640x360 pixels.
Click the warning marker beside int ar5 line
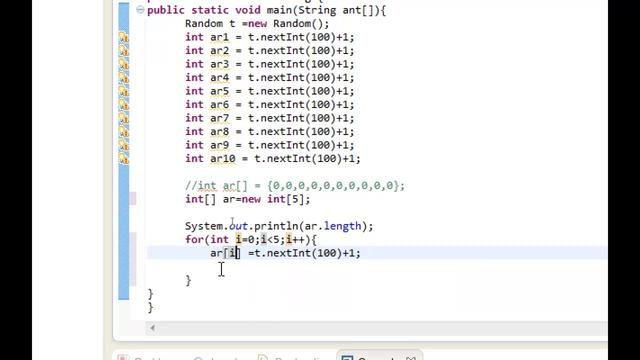click(124, 91)
